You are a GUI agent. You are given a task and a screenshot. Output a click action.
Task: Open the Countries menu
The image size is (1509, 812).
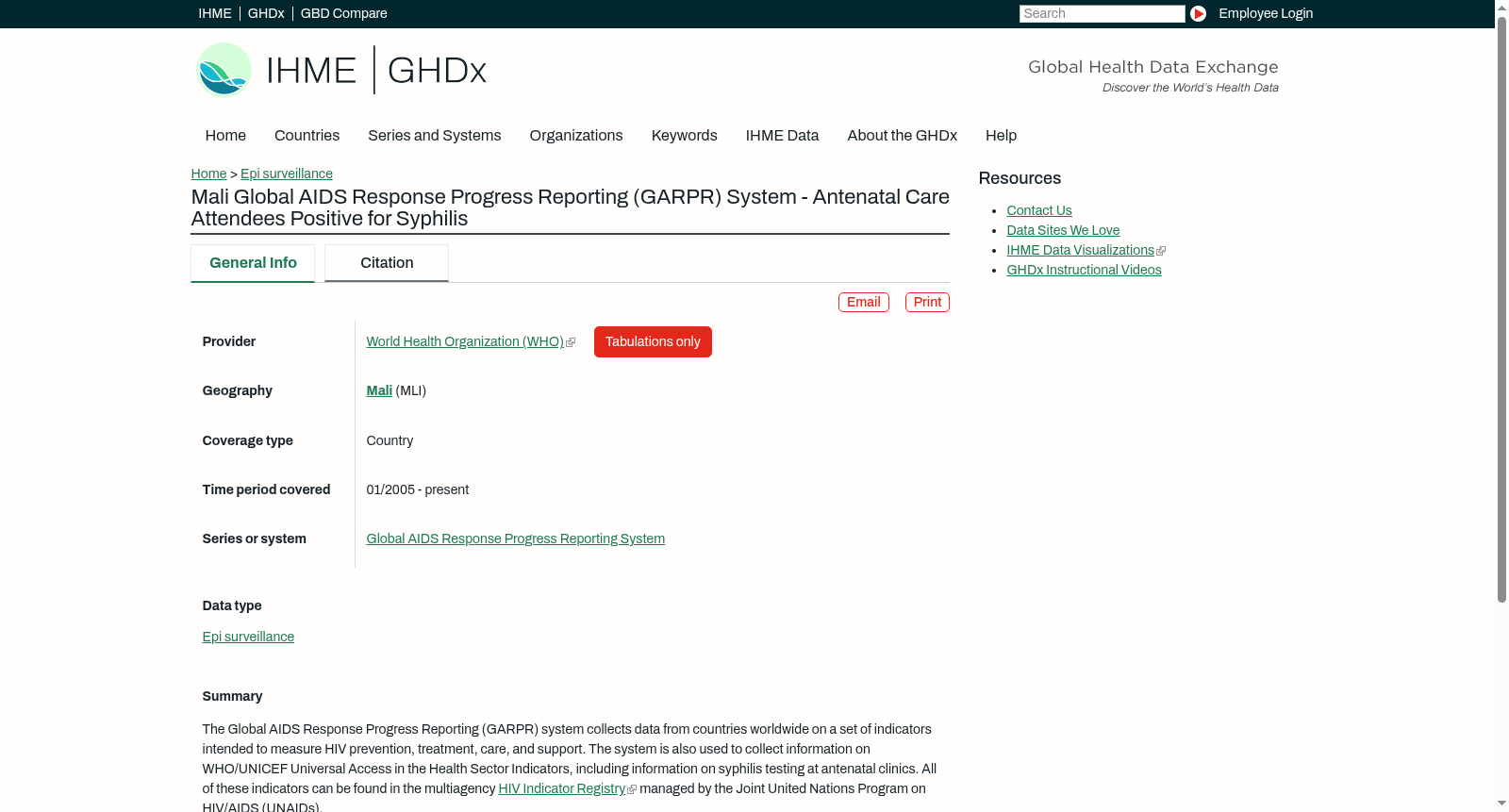pos(307,135)
